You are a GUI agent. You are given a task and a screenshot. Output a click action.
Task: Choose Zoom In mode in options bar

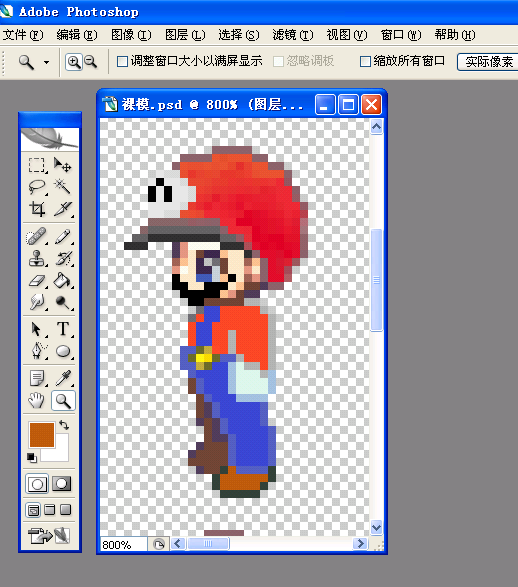pyautogui.click(x=74, y=61)
